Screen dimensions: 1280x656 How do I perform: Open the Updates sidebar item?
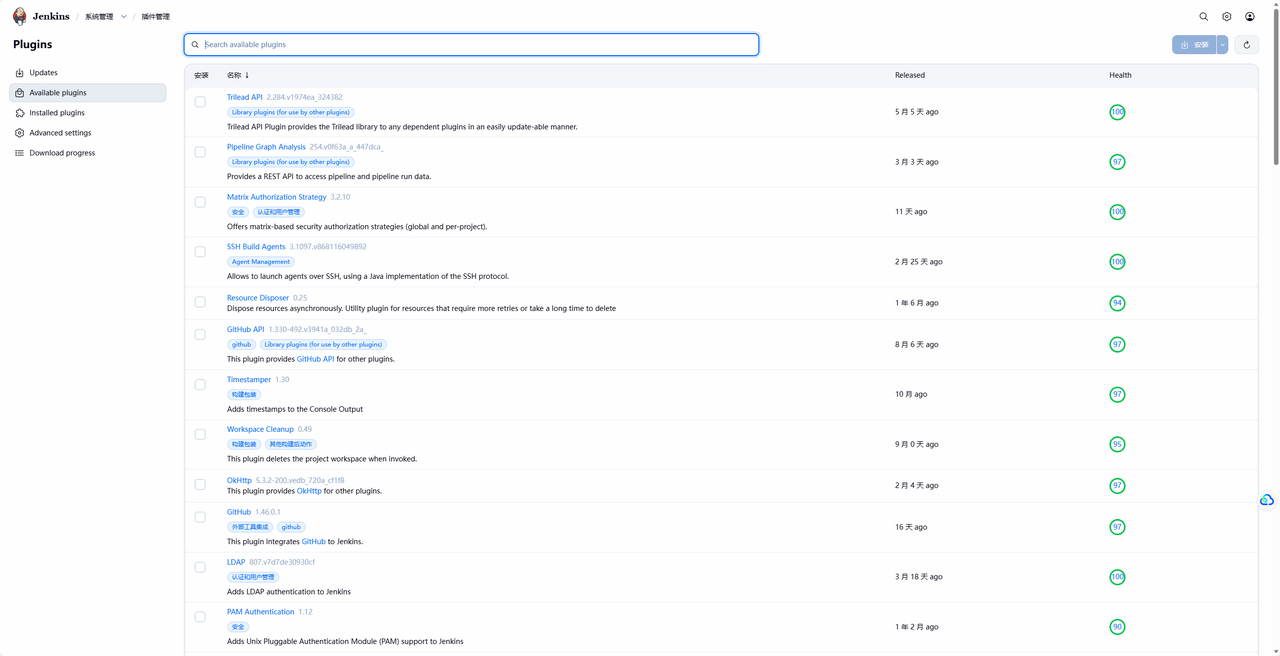88,73
